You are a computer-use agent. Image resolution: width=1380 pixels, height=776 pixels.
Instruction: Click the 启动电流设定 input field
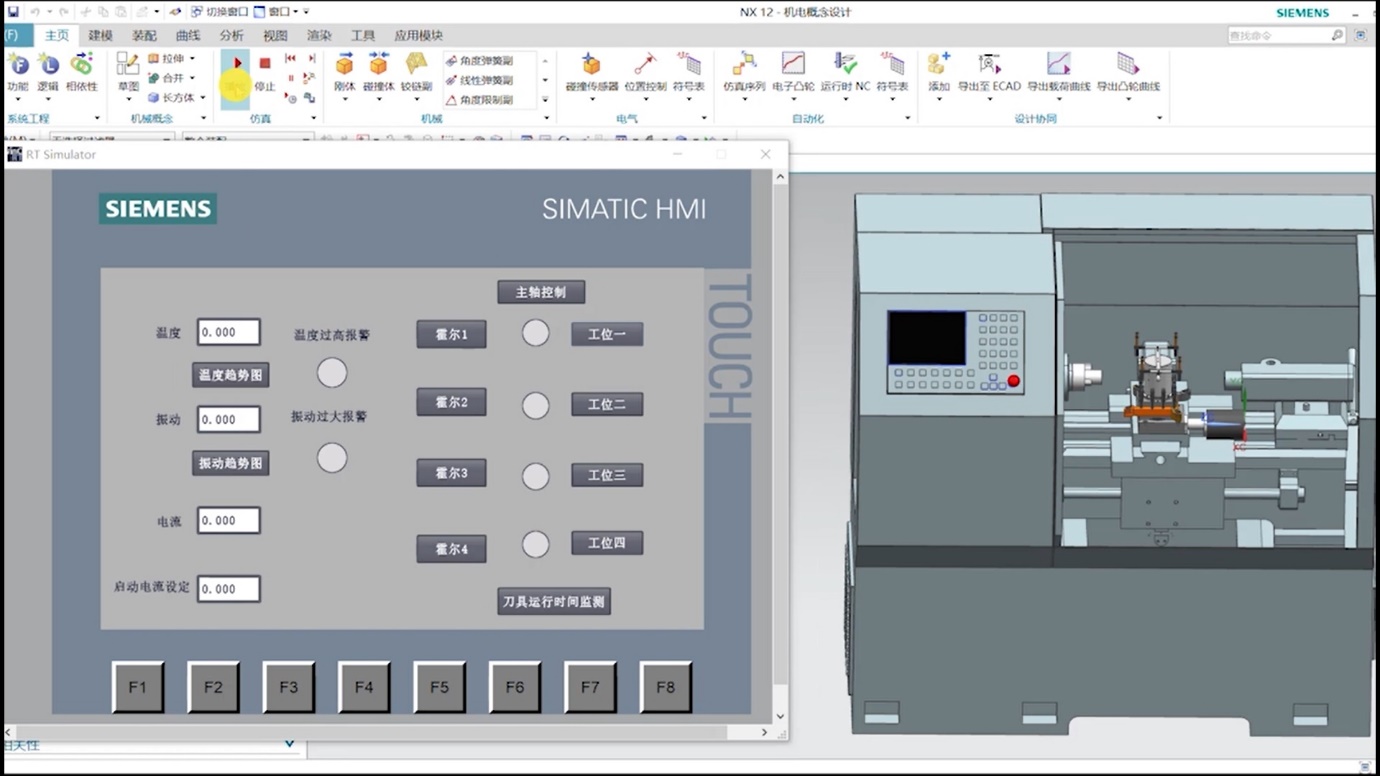[x=228, y=589]
